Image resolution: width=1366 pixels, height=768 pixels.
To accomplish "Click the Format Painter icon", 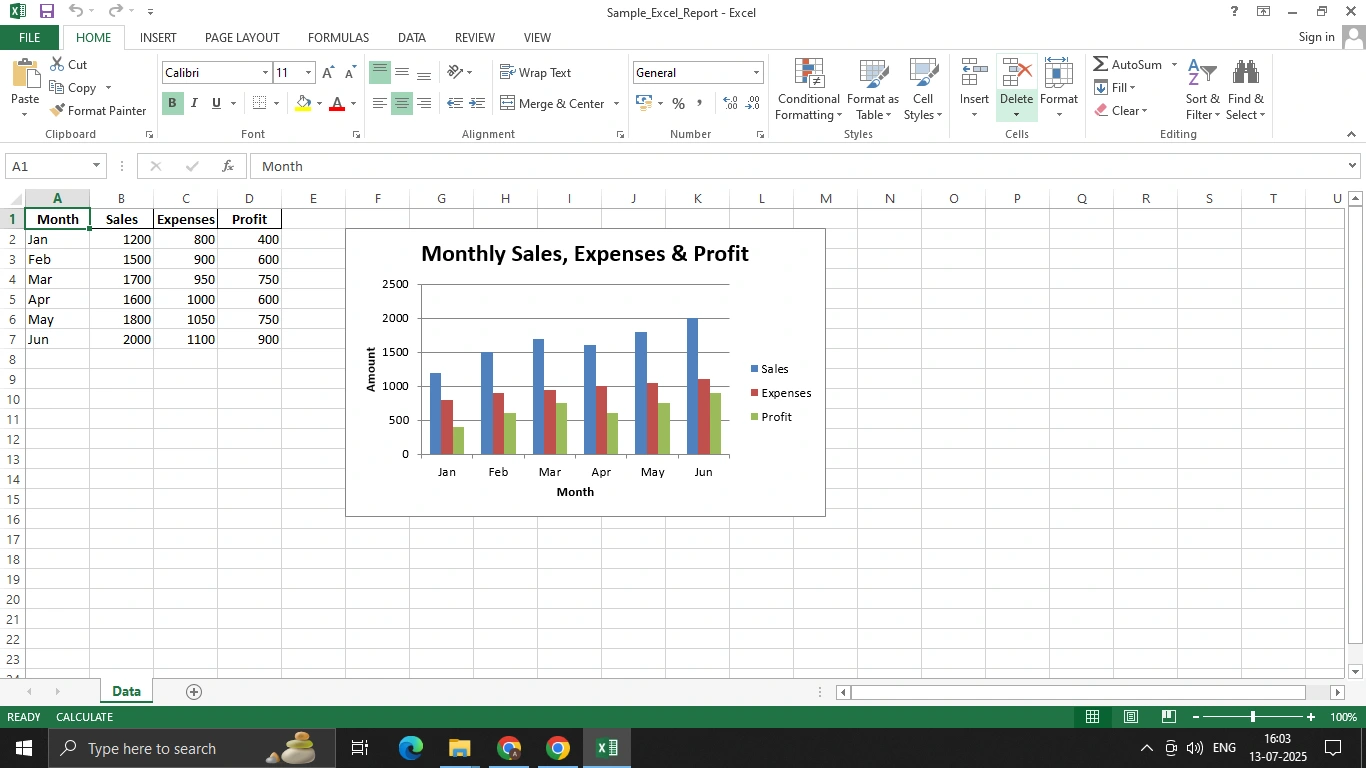I will point(58,111).
